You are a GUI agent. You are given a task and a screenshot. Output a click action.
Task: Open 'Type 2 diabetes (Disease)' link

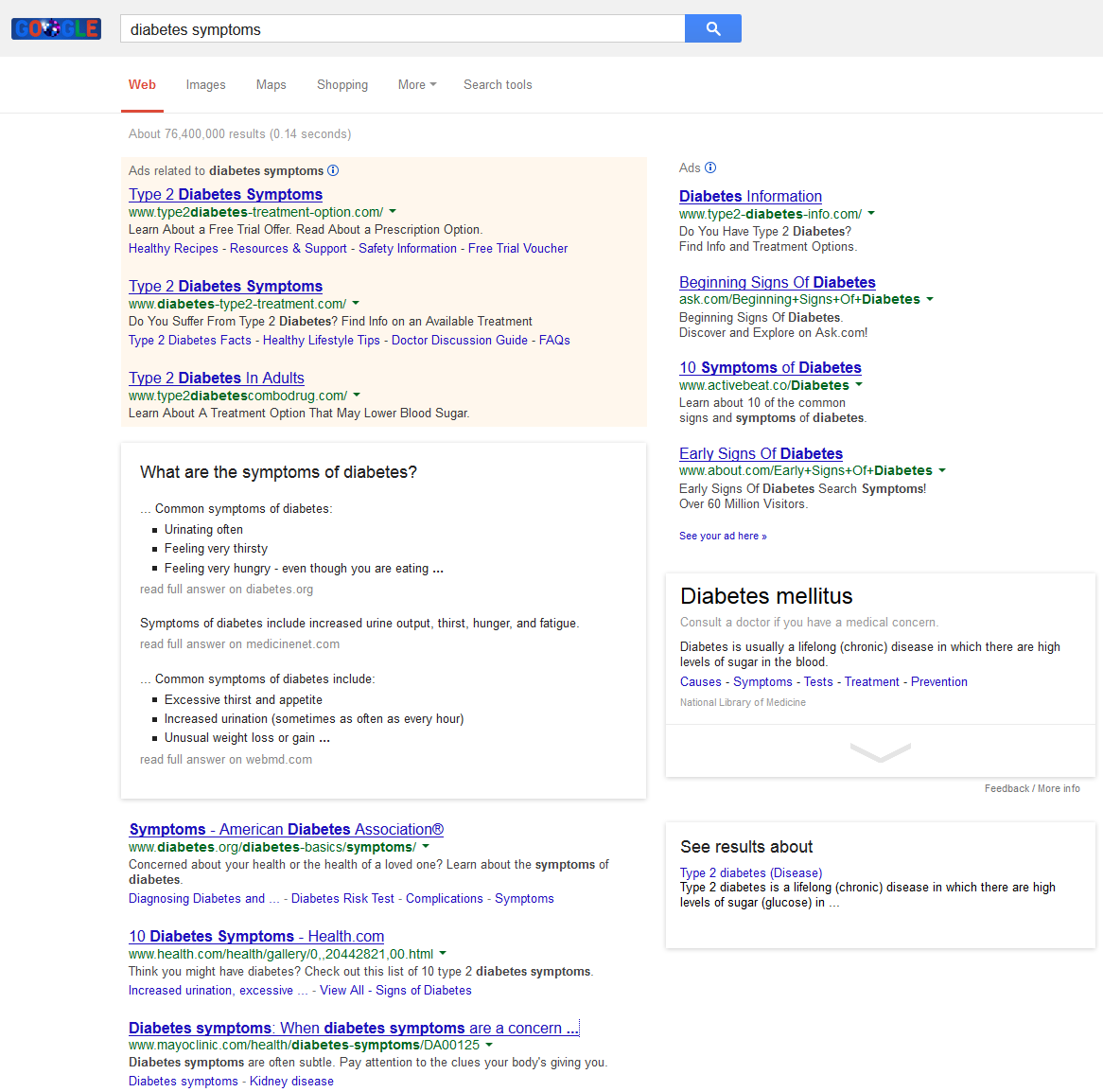point(751,873)
